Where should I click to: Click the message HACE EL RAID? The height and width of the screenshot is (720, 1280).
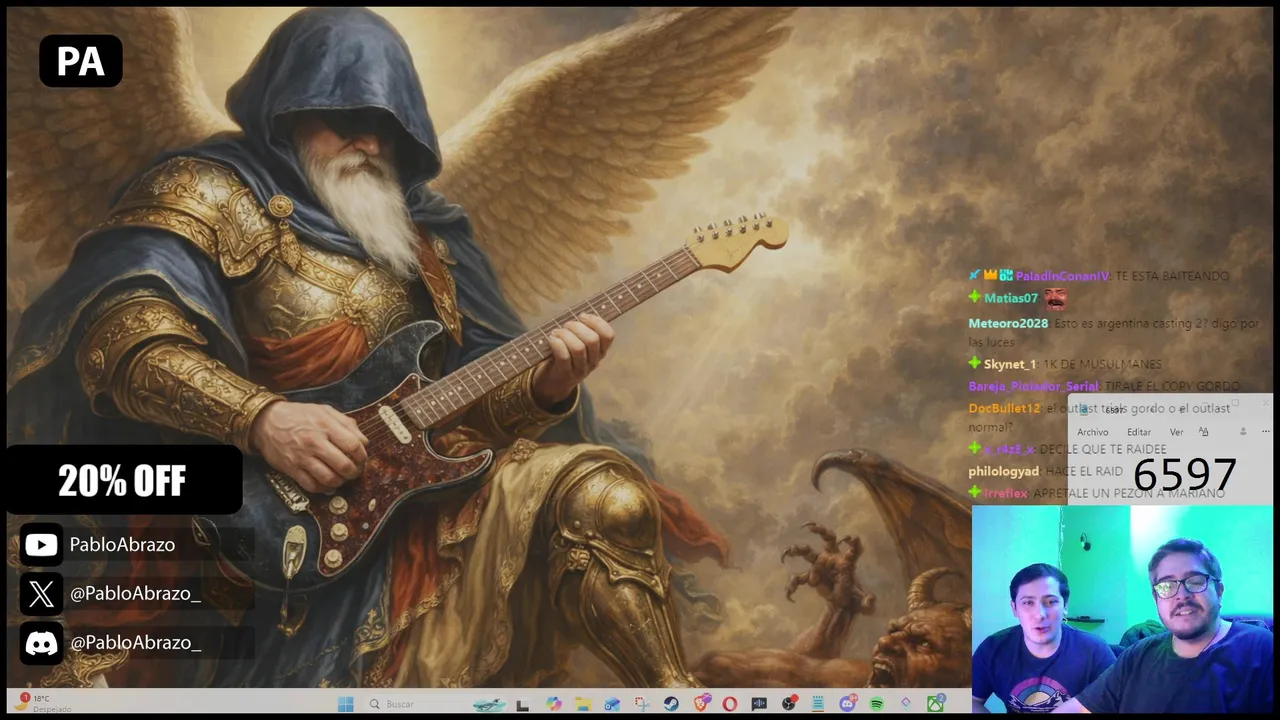[x=1084, y=471]
